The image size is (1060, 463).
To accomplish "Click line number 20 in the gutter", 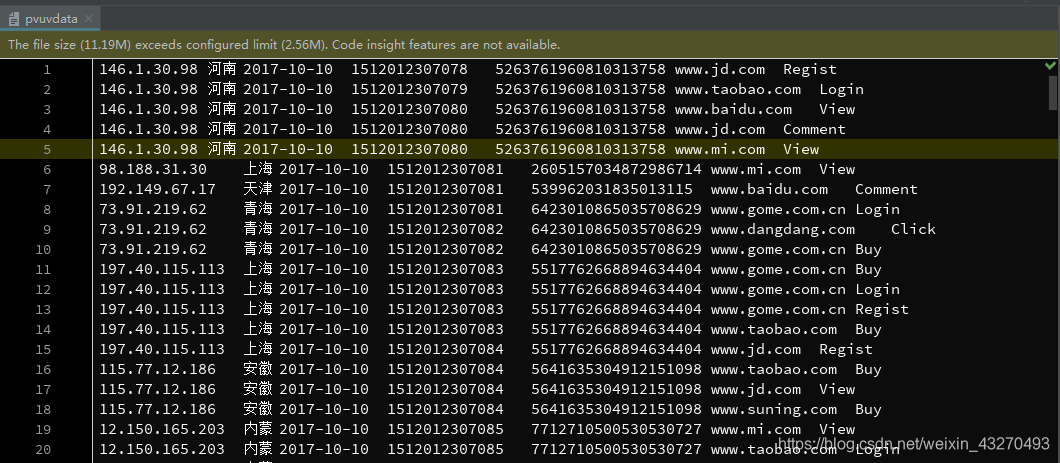I will click(x=43, y=449).
